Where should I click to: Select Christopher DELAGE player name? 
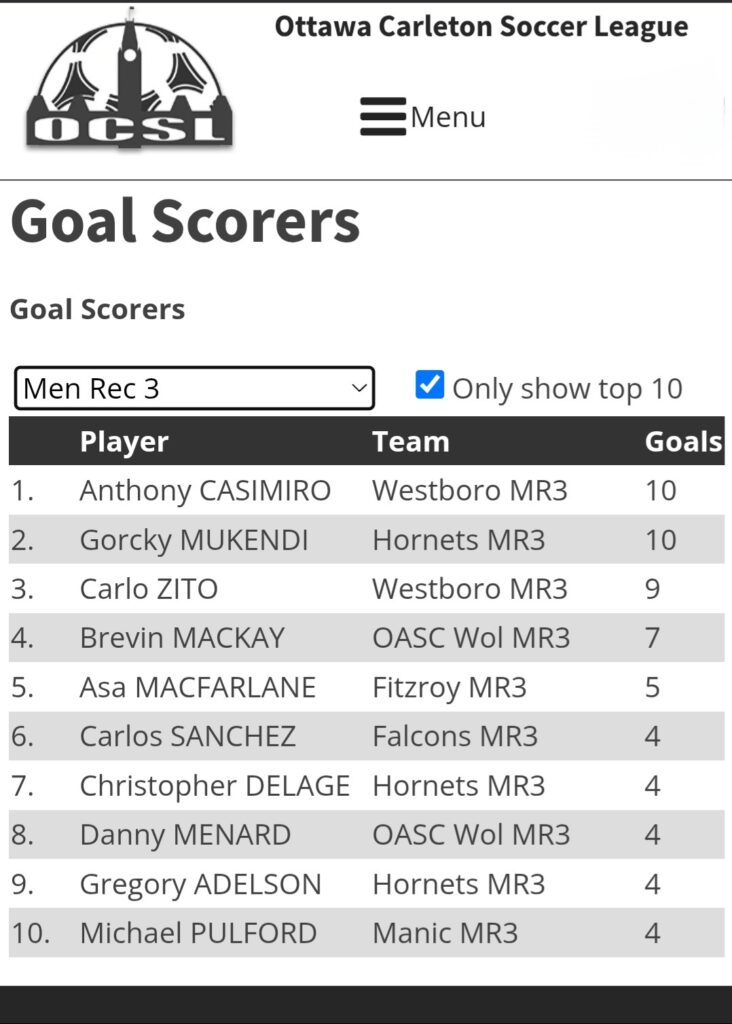pyautogui.click(x=215, y=786)
